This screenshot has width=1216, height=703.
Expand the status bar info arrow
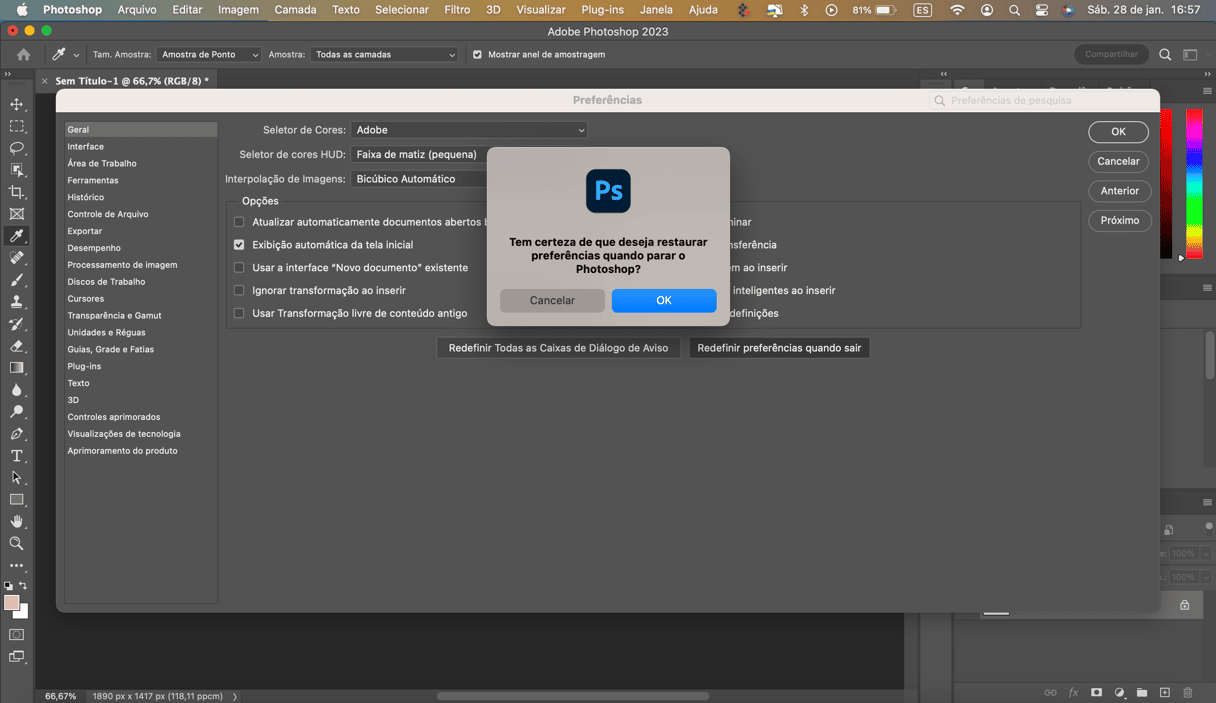[x=235, y=697]
